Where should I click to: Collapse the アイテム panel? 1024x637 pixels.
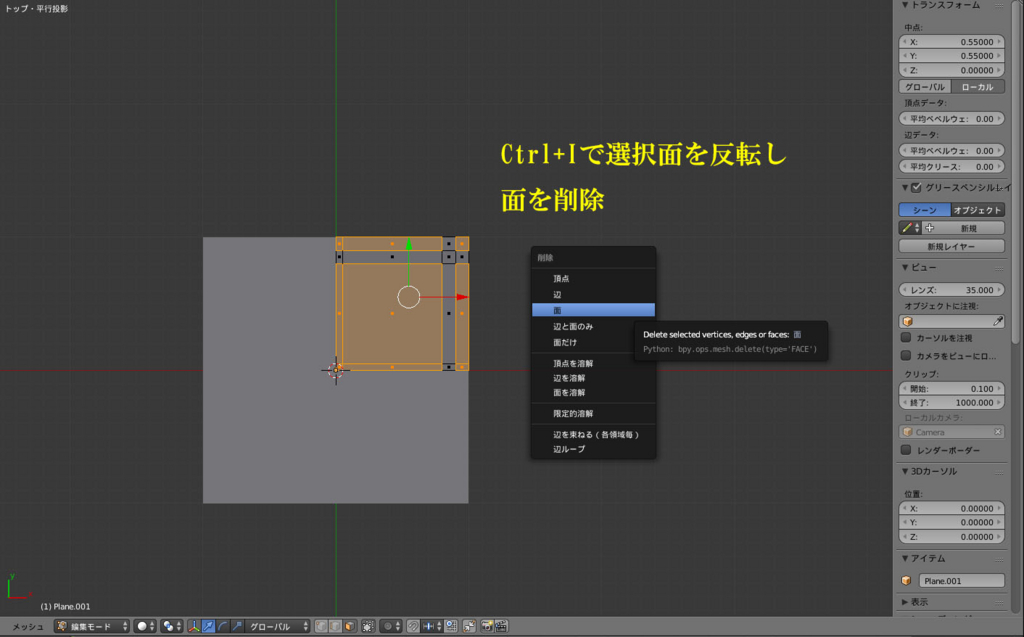(x=905, y=559)
